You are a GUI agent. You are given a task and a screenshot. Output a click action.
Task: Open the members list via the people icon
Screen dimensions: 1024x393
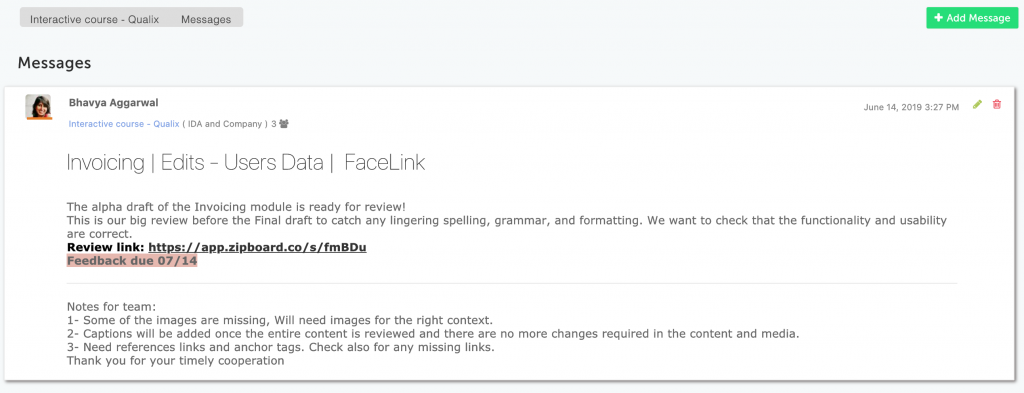tap(284, 123)
